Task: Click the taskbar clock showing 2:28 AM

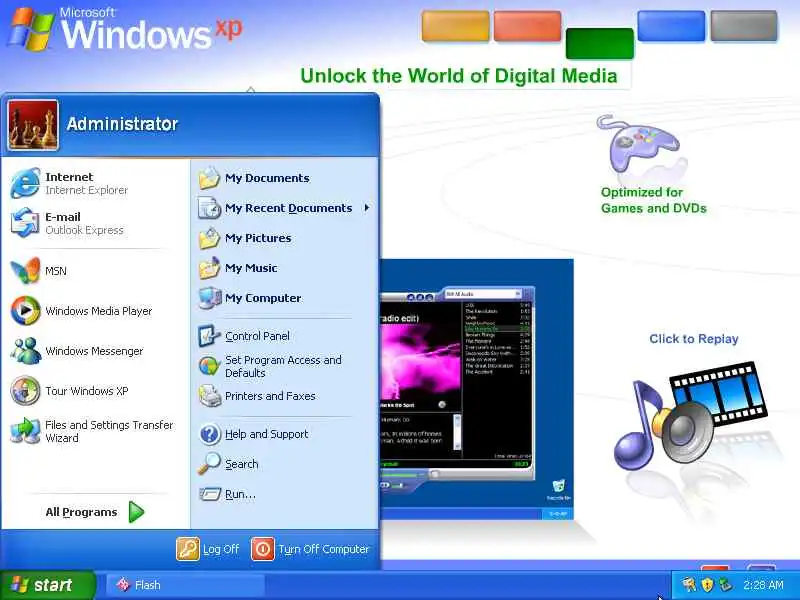Action: tap(763, 585)
